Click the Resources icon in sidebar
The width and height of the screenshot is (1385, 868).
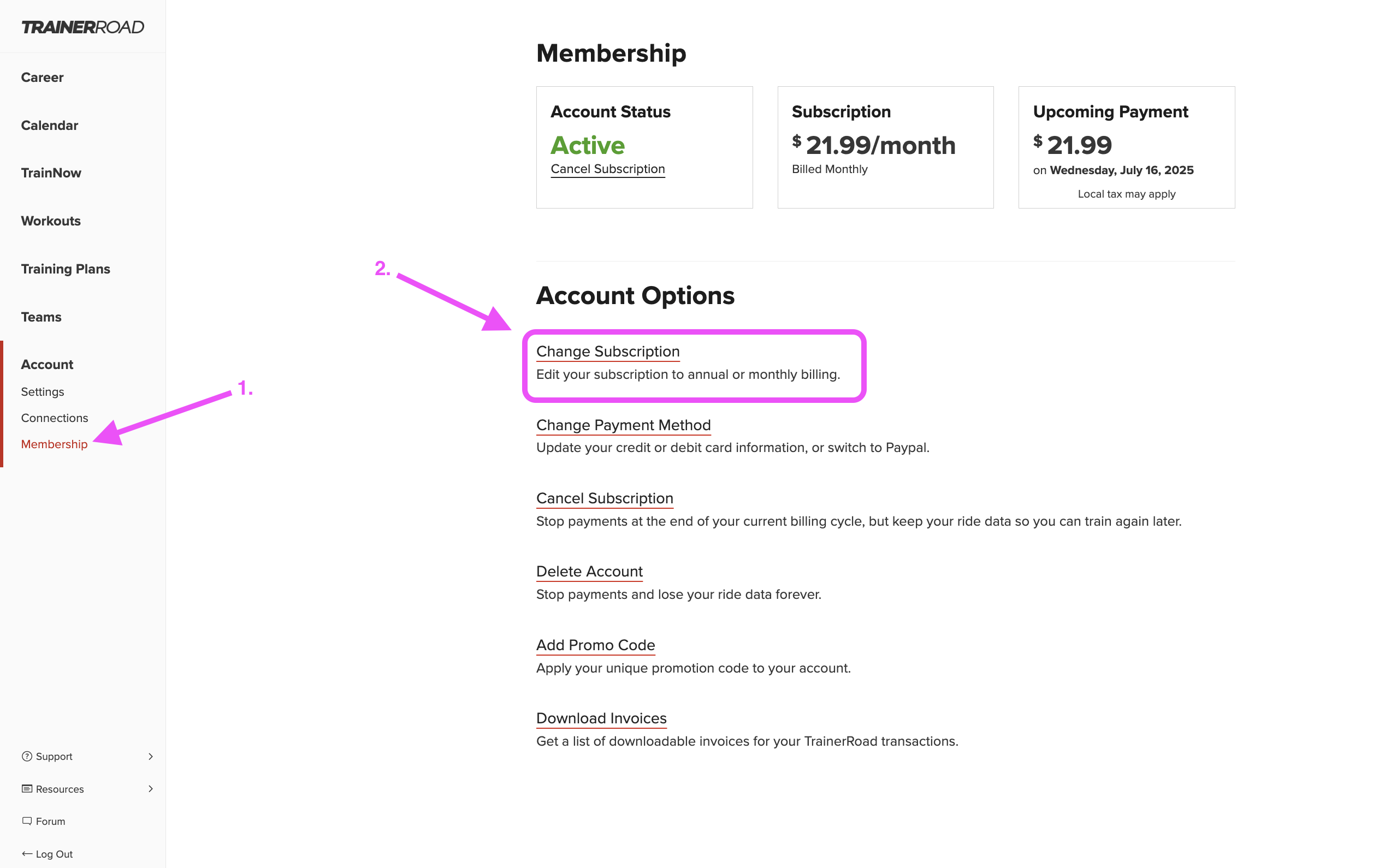pyautogui.click(x=27, y=788)
